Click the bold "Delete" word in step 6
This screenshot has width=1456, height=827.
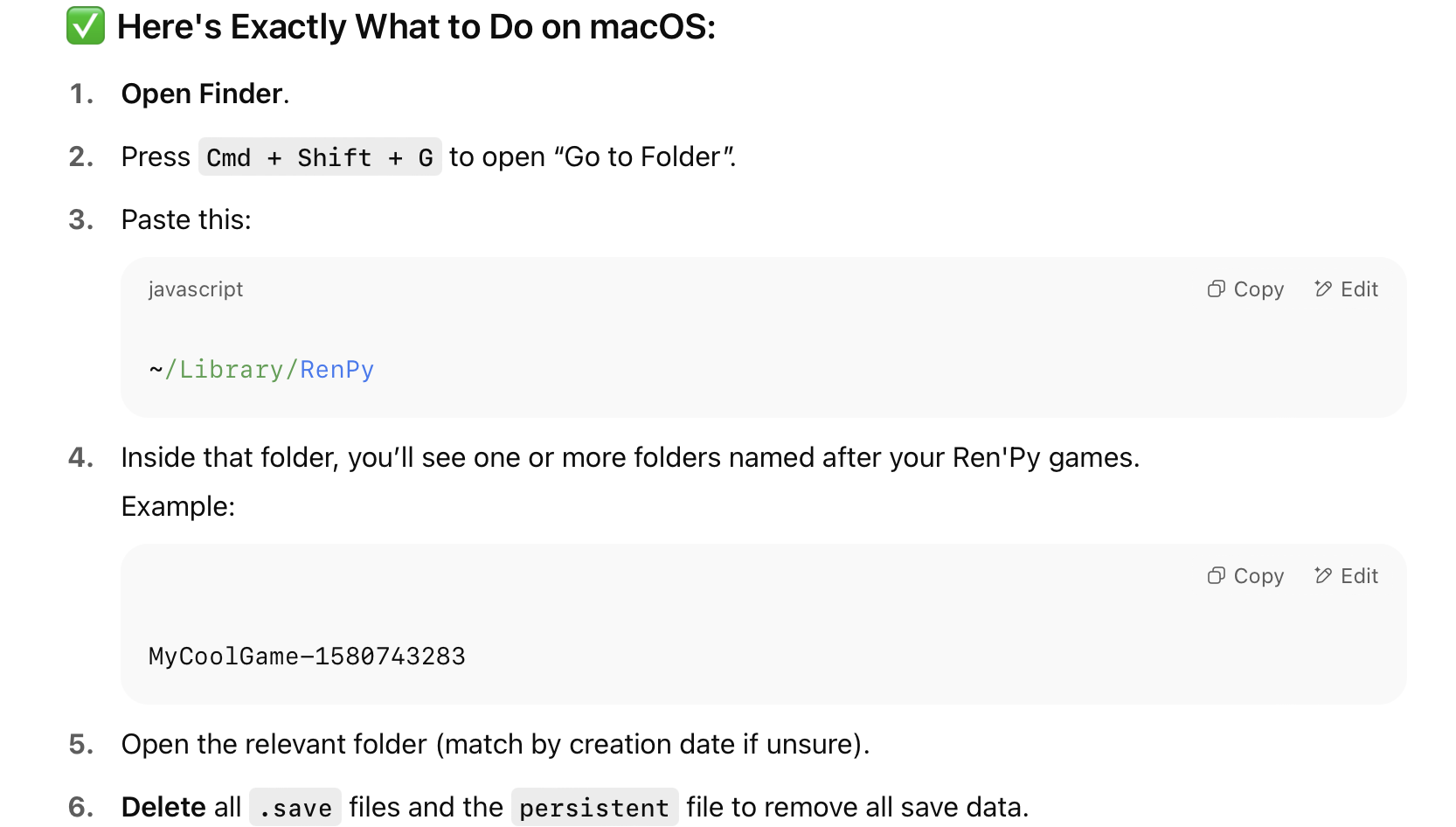163,807
